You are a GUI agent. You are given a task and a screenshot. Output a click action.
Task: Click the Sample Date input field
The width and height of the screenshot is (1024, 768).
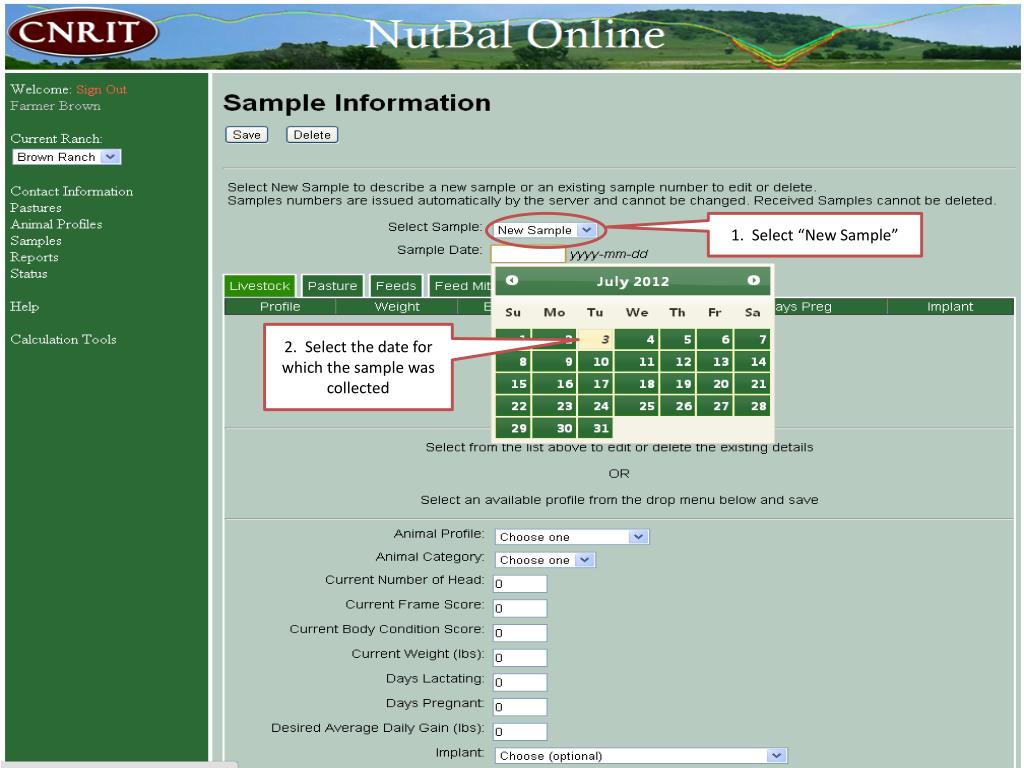tap(528, 254)
